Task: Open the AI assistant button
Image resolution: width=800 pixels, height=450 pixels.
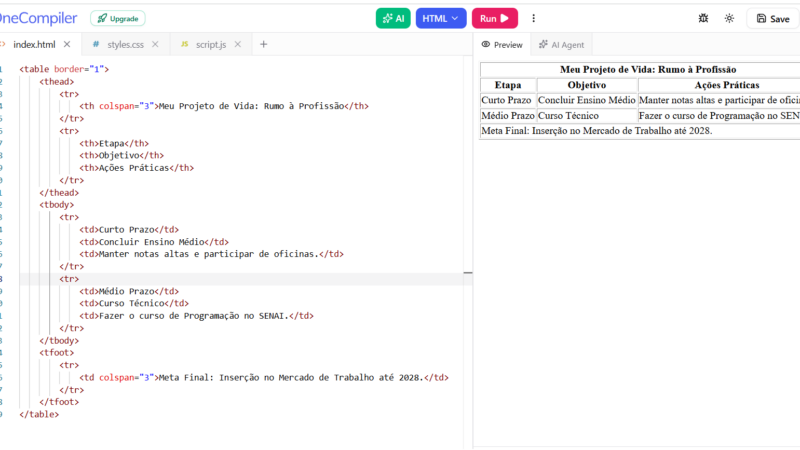Action: [x=393, y=18]
